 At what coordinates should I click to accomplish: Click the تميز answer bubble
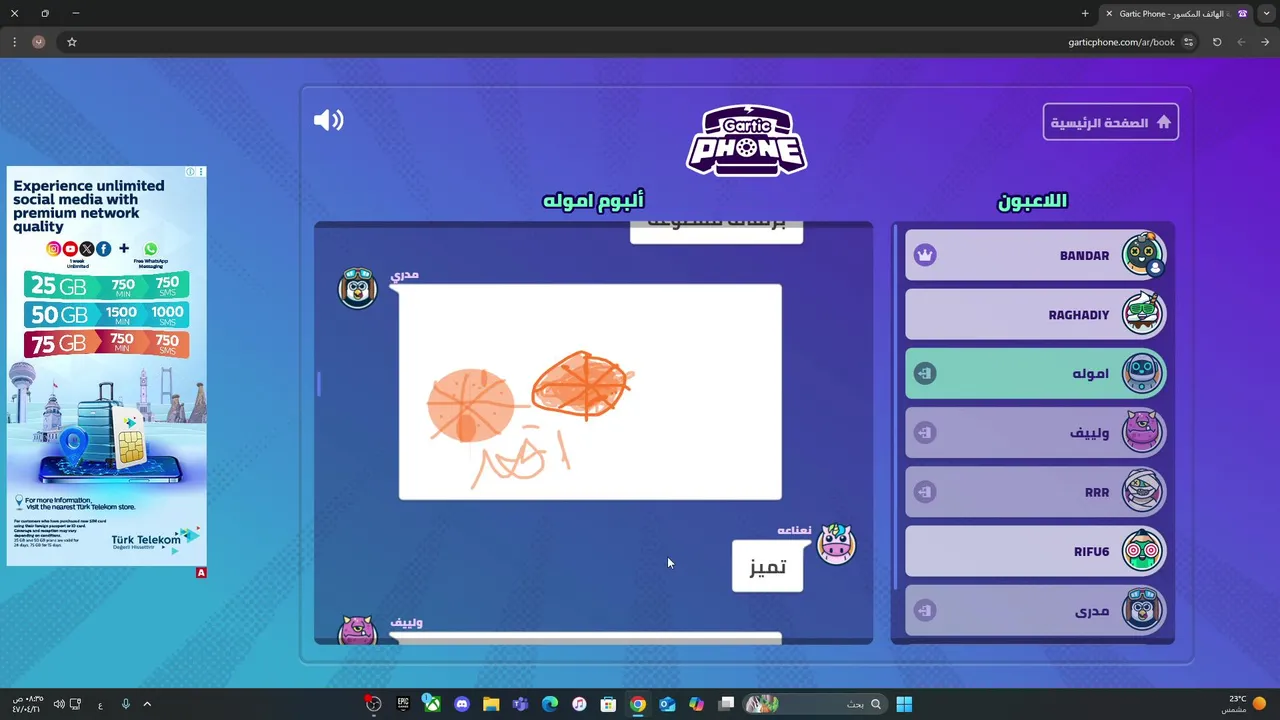coord(767,566)
